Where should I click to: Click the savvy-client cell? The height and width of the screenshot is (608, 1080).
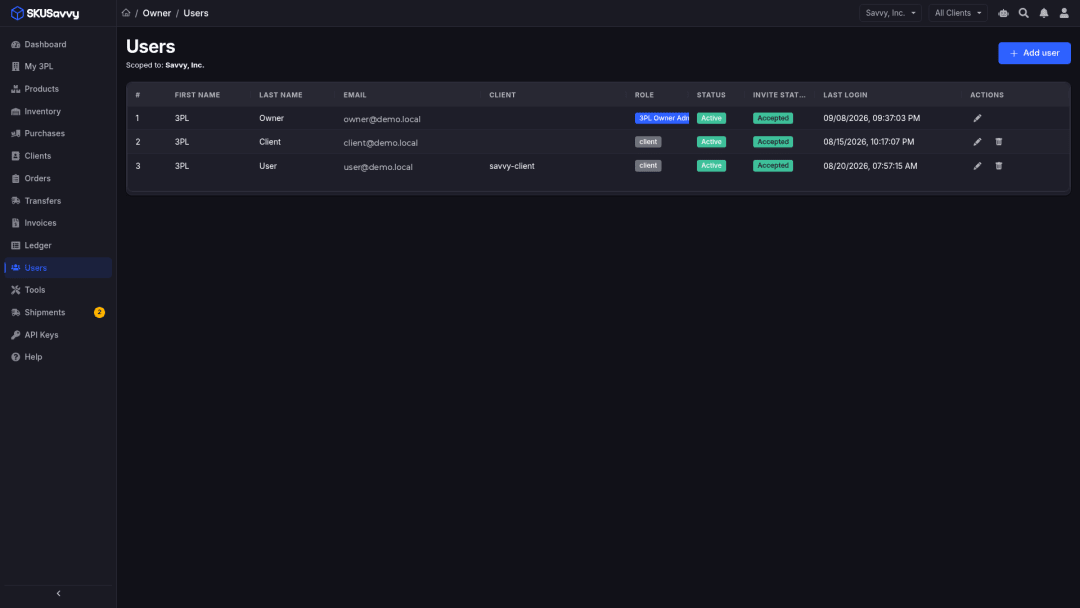512,166
